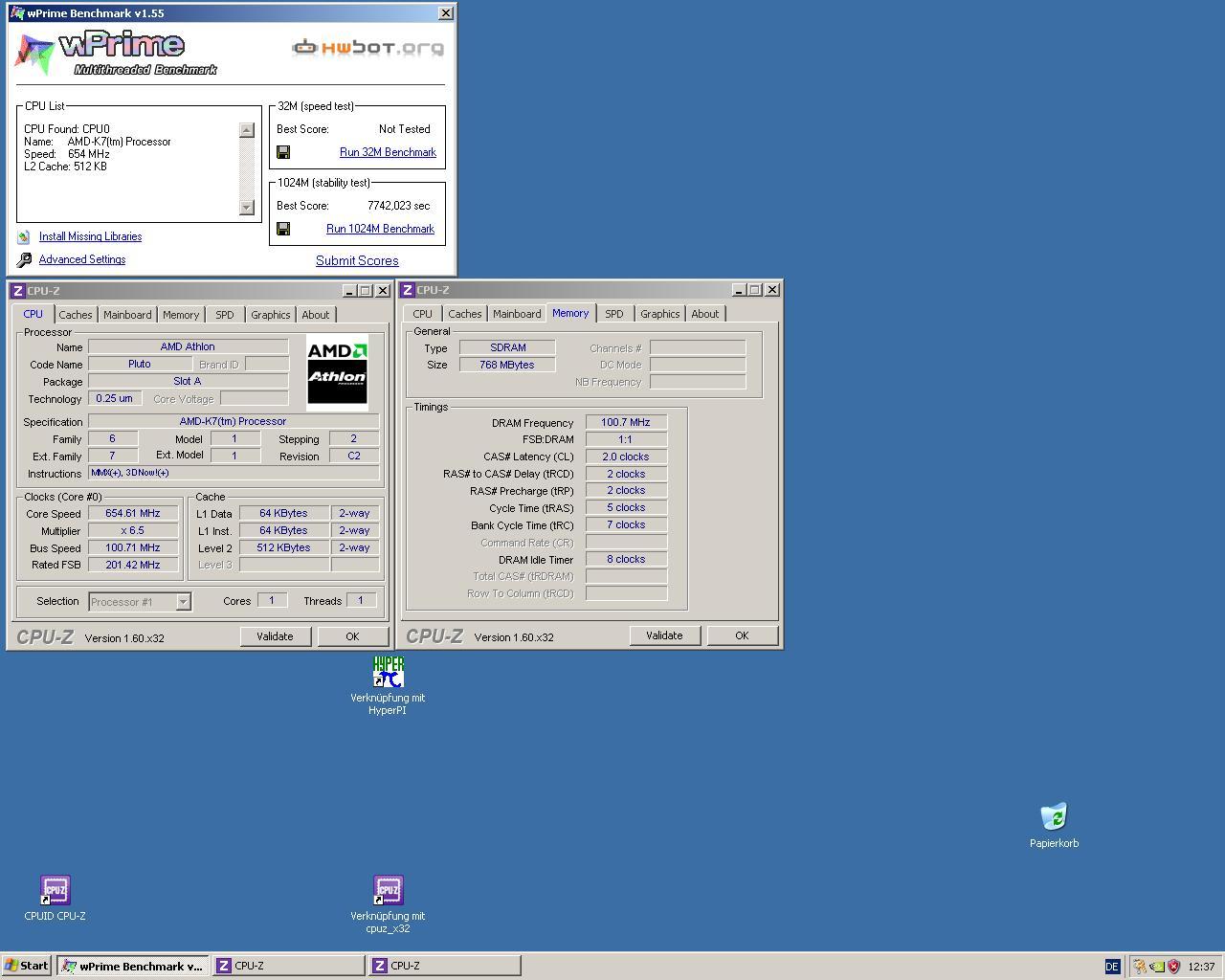1225x980 pixels.
Task: Click the title bar icon of right CPU-Z
Action: (x=407, y=290)
